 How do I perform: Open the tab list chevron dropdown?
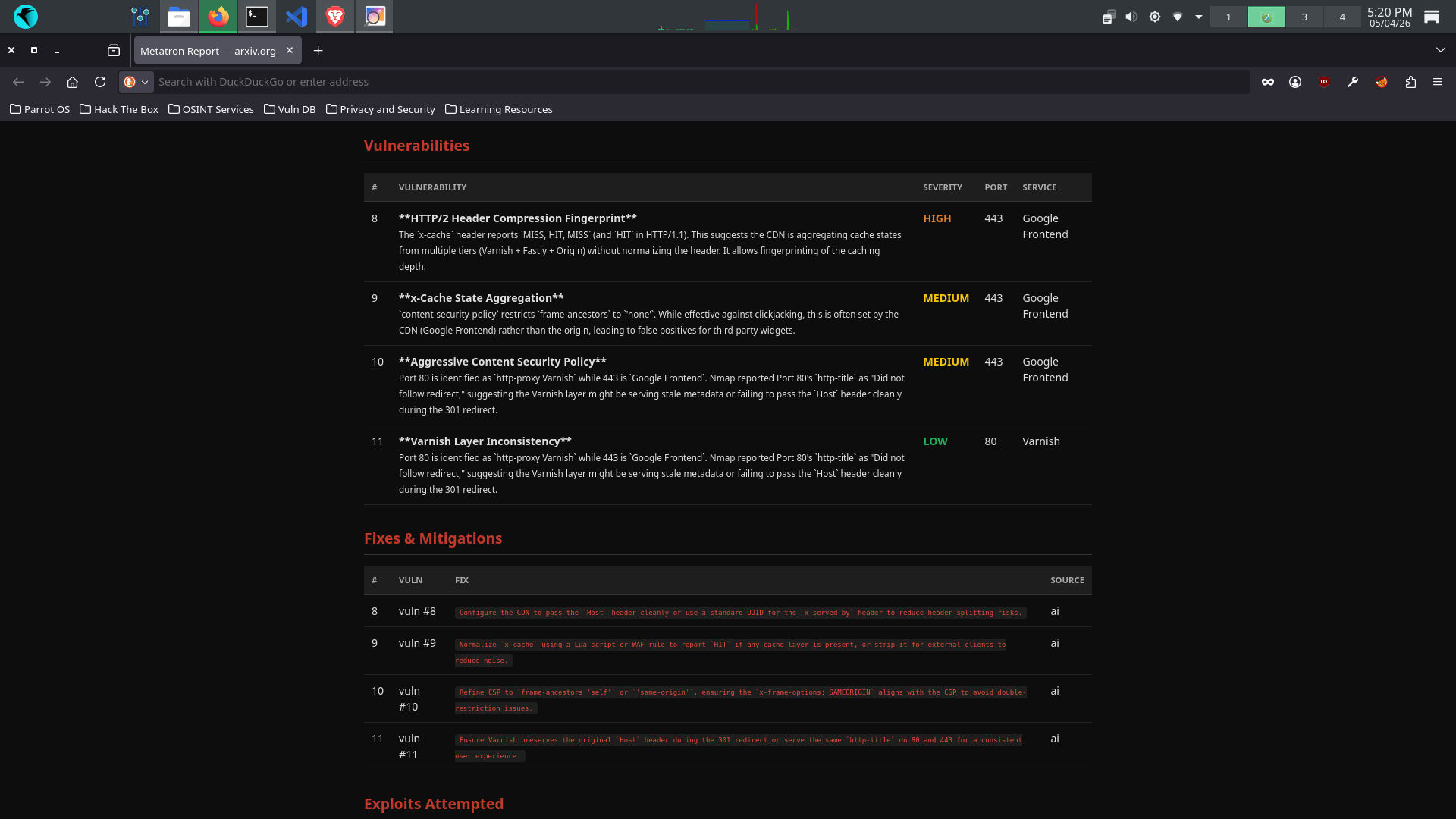click(1442, 50)
